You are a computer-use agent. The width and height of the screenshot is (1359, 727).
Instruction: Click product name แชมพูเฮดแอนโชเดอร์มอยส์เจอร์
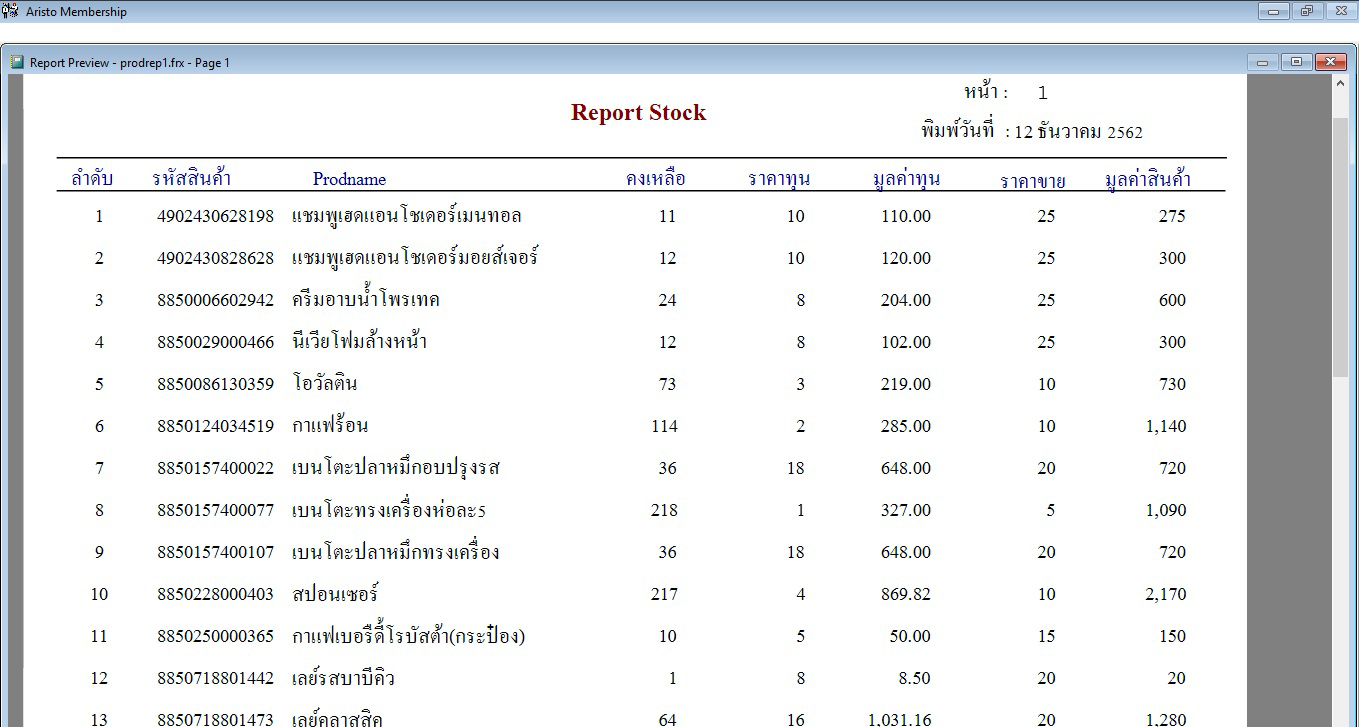[415, 258]
